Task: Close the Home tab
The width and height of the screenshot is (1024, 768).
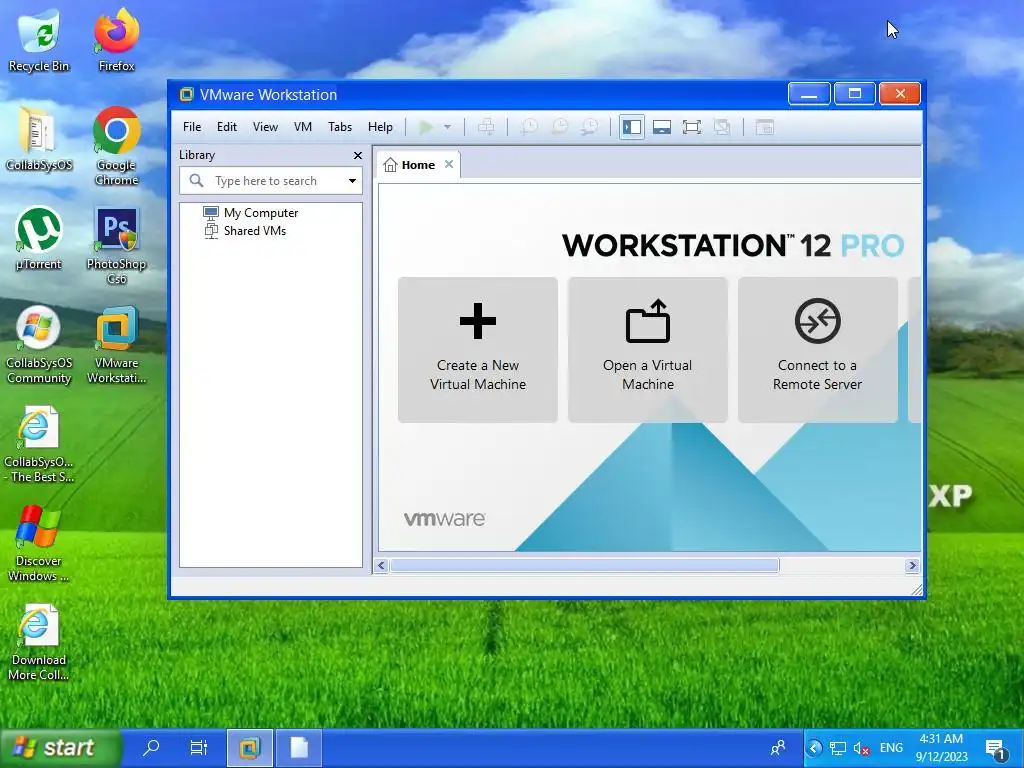Action: 449,165
